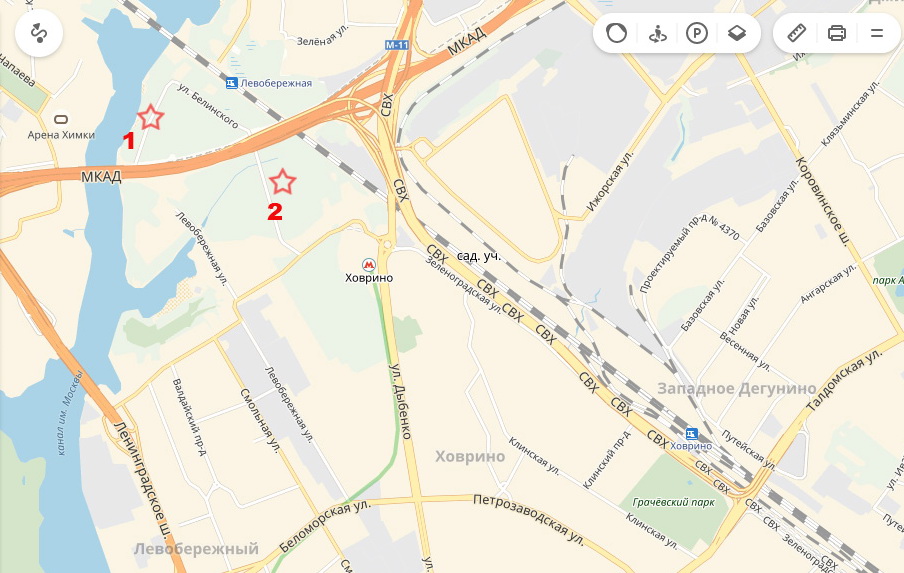Image resolution: width=904 pixels, height=573 pixels.
Task: Open the route builder button
Action: pos(39,33)
